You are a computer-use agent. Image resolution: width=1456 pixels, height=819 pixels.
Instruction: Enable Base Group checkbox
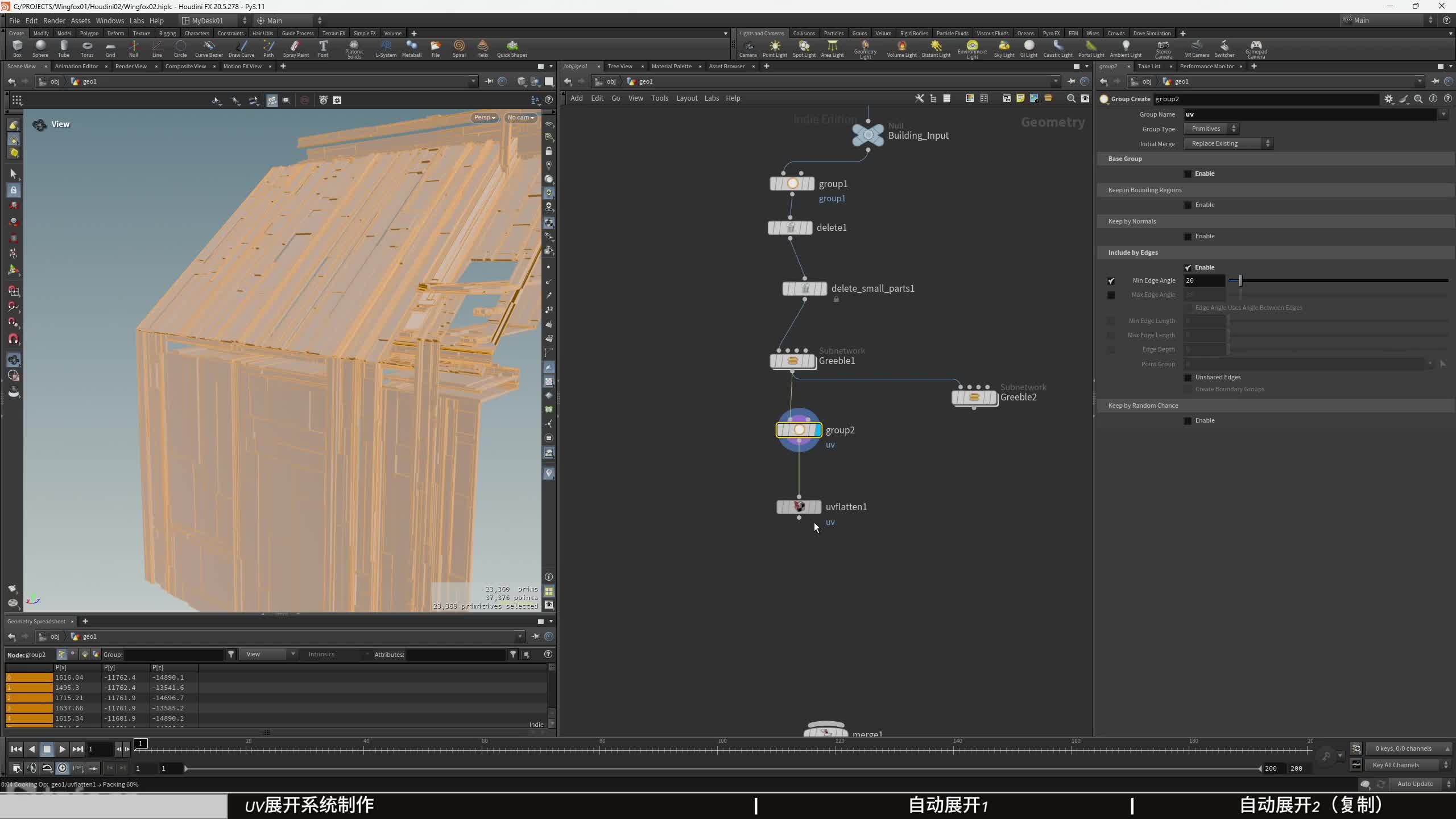coord(1188,174)
